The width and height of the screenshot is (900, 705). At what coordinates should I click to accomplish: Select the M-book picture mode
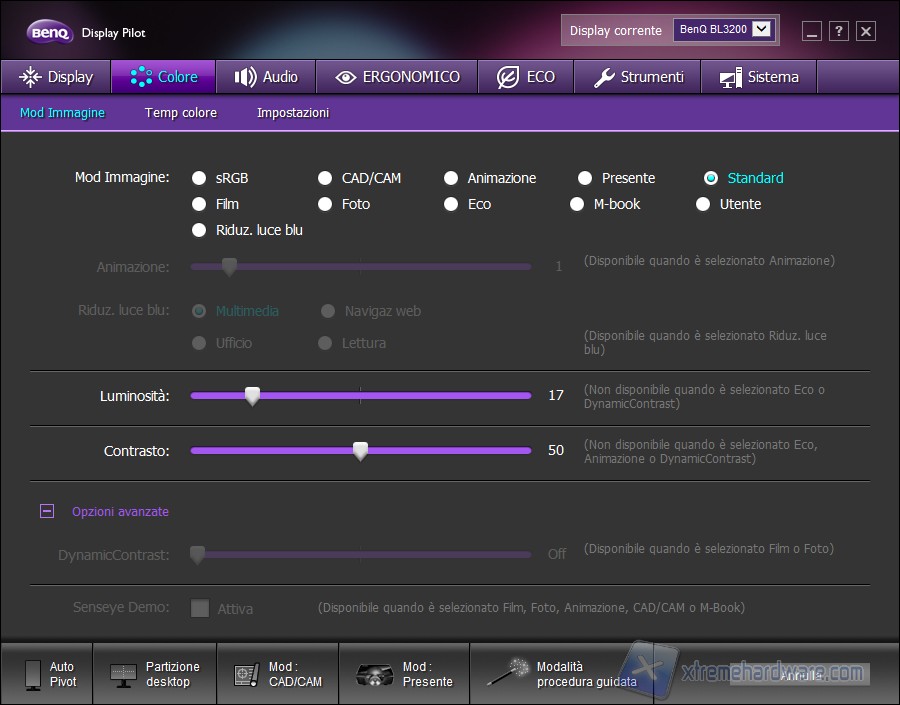pos(577,204)
